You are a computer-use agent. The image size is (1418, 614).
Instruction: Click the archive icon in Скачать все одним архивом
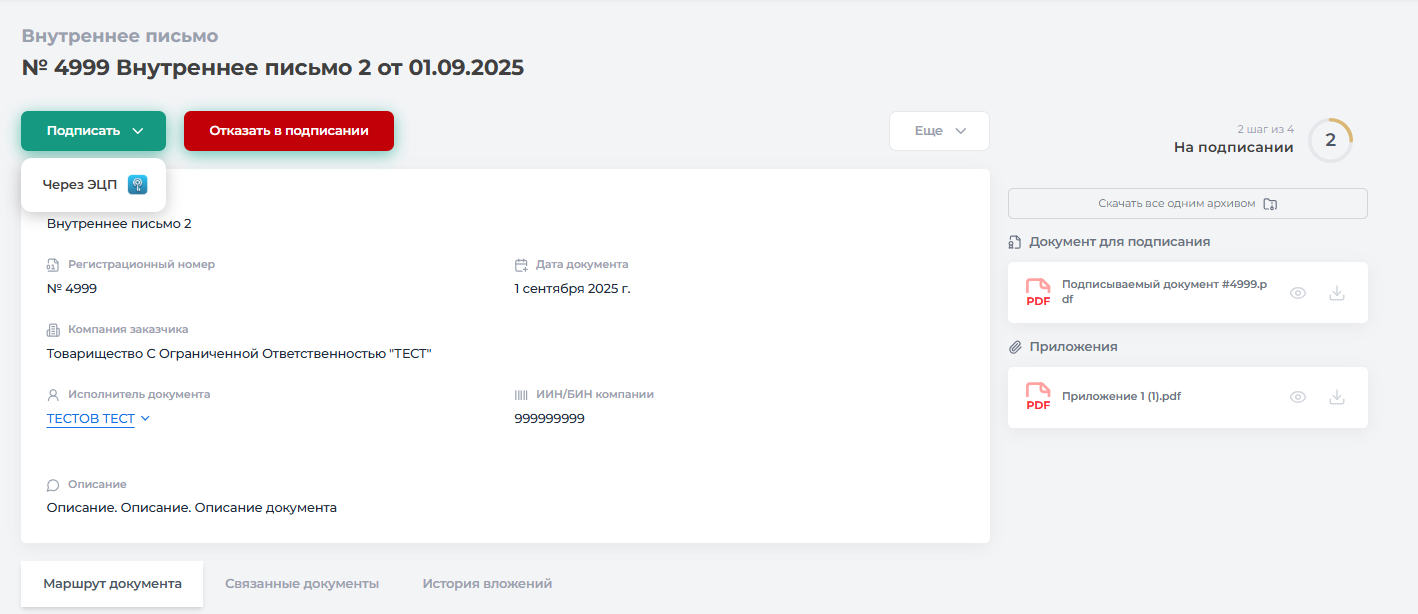(1270, 204)
